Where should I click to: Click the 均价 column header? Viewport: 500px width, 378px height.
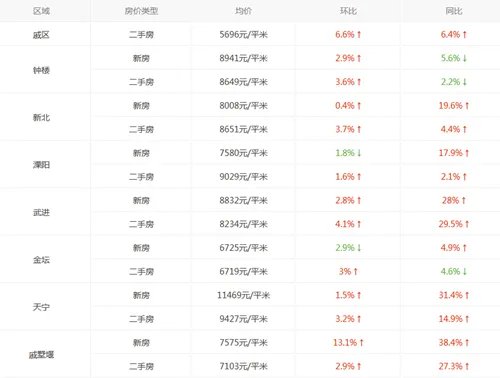coord(243,11)
